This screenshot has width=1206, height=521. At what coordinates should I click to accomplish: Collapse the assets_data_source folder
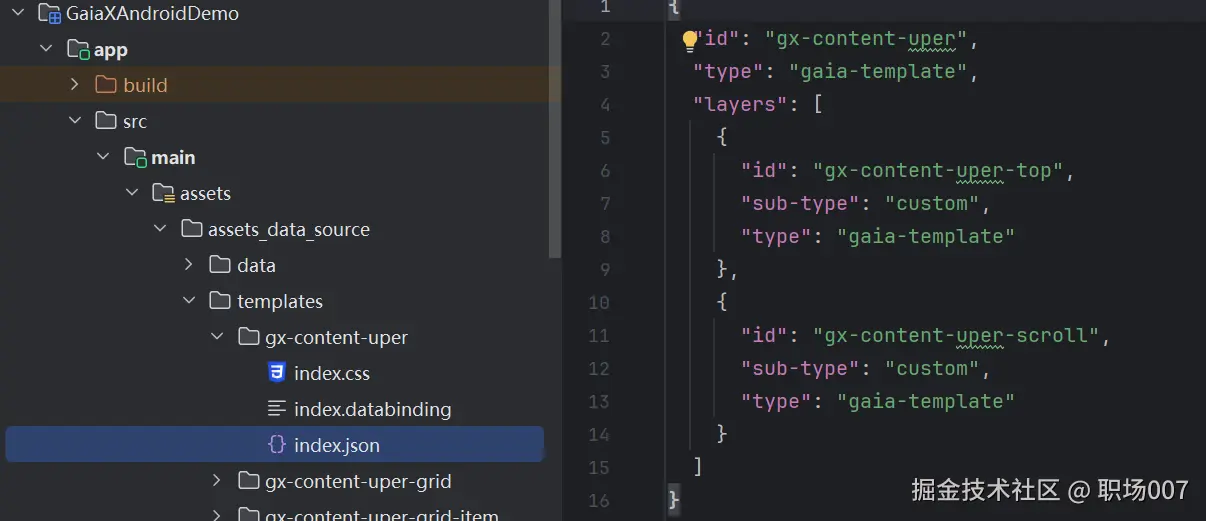tap(161, 229)
